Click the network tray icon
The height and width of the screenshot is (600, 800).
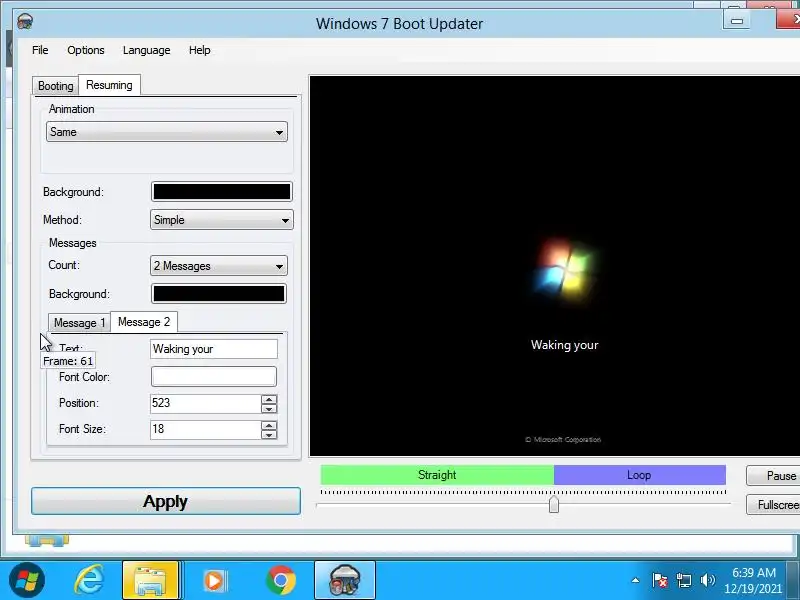click(x=684, y=580)
